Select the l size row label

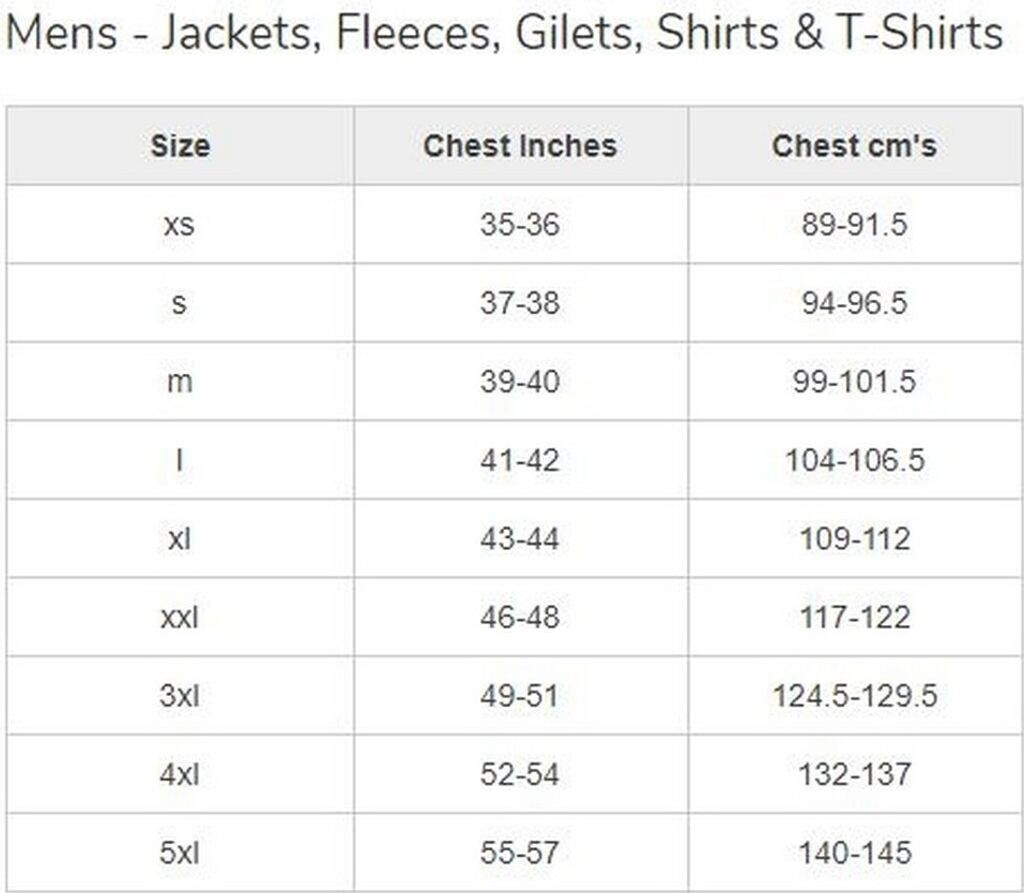(180, 460)
